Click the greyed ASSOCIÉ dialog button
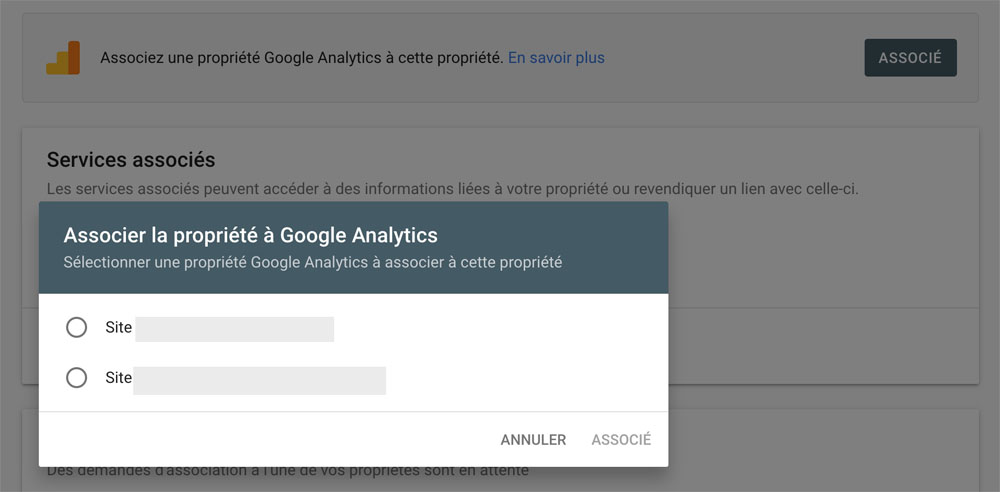Viewport: 1000px width, 492px height. (621, 440)
